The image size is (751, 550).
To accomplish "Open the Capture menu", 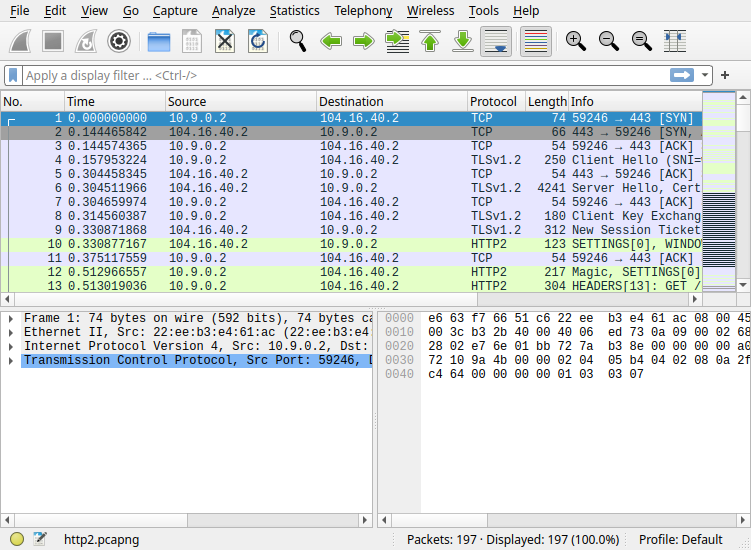I will click(x=175, y=11).
